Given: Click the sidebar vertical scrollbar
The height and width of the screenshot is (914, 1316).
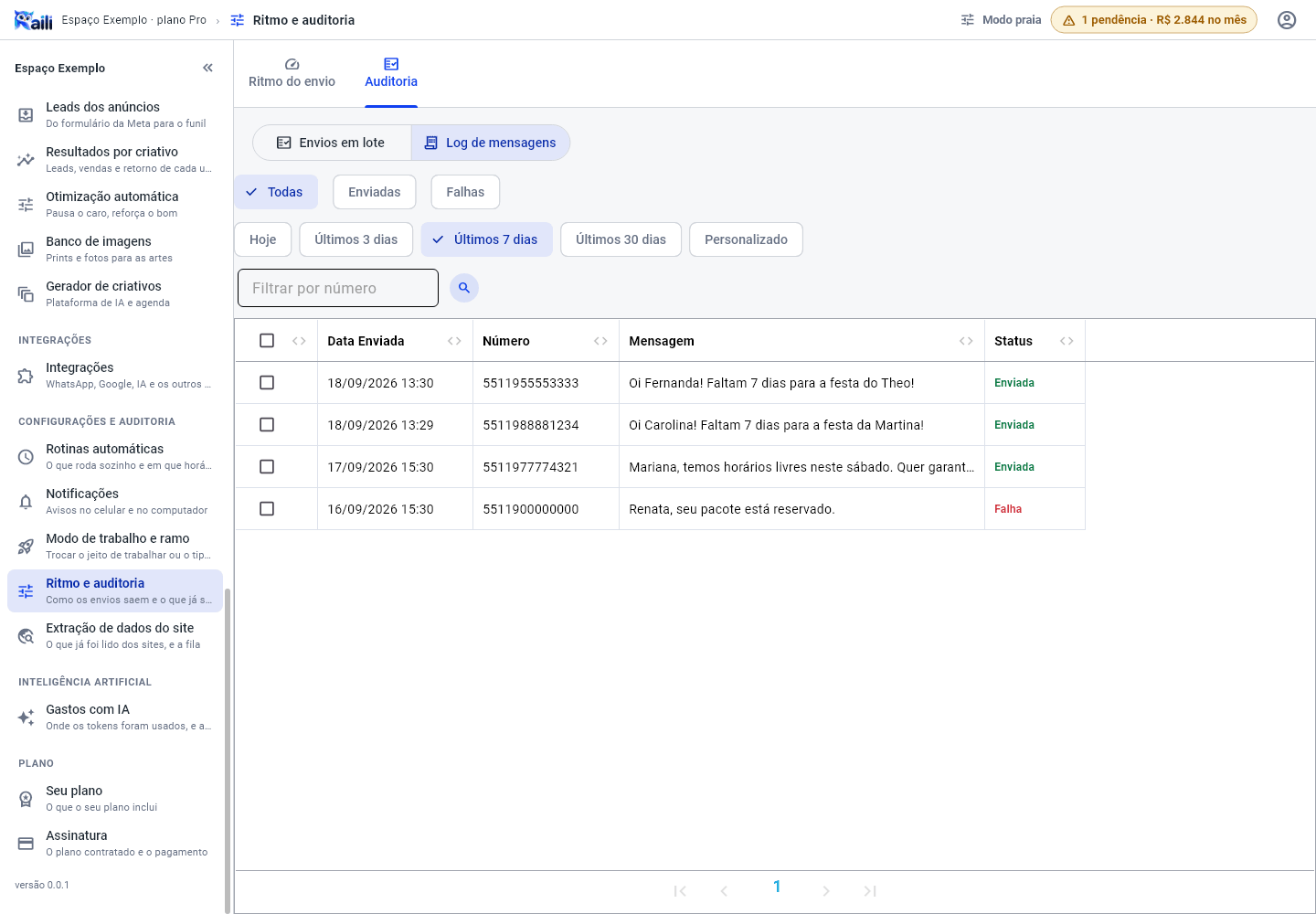Looking at the screenshot, I should pyautogui.click(x=228, y=749).
